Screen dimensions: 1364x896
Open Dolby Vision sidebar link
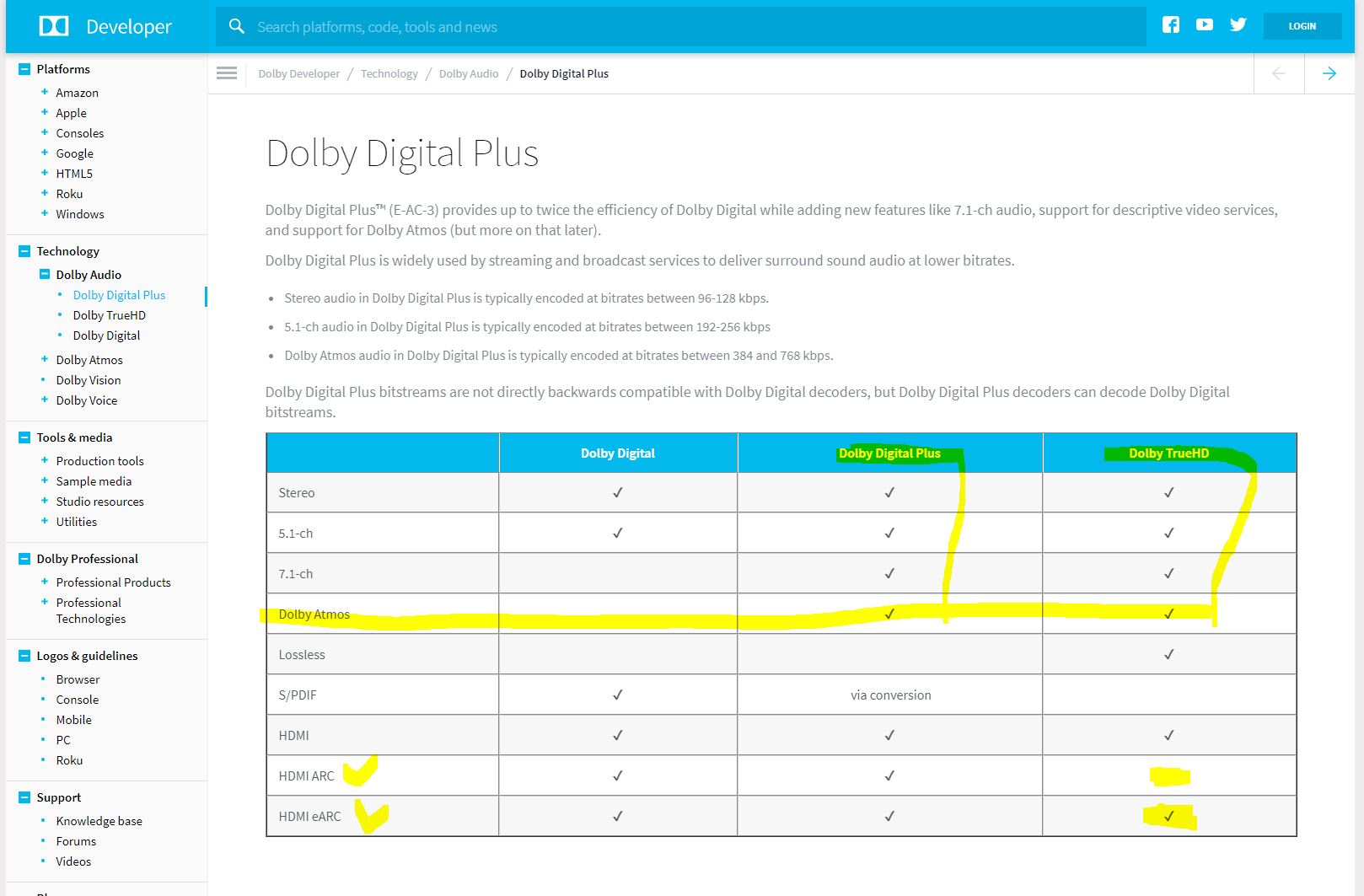coord(88,380)
